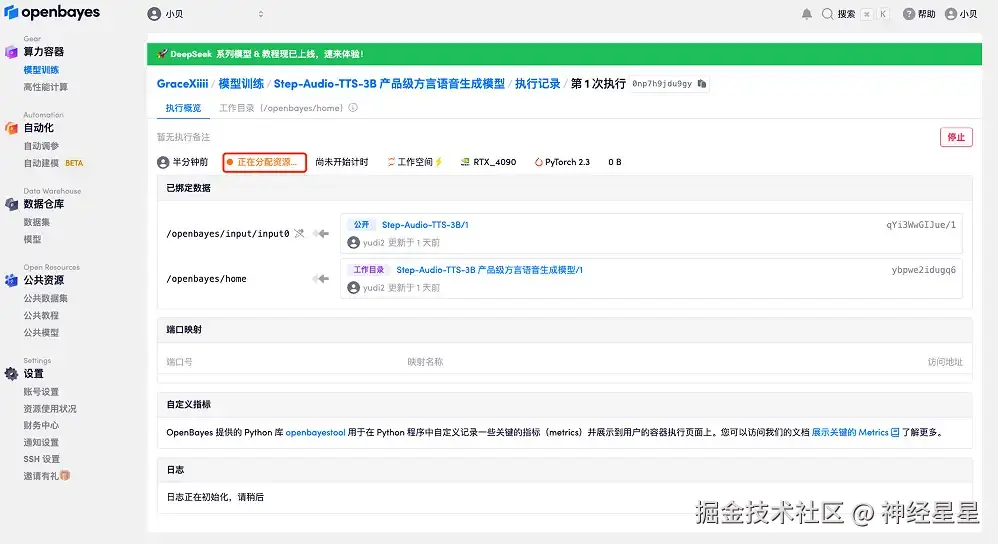998x544 pixels.
Task: Open the notification bell
Action: click(806, 14)
